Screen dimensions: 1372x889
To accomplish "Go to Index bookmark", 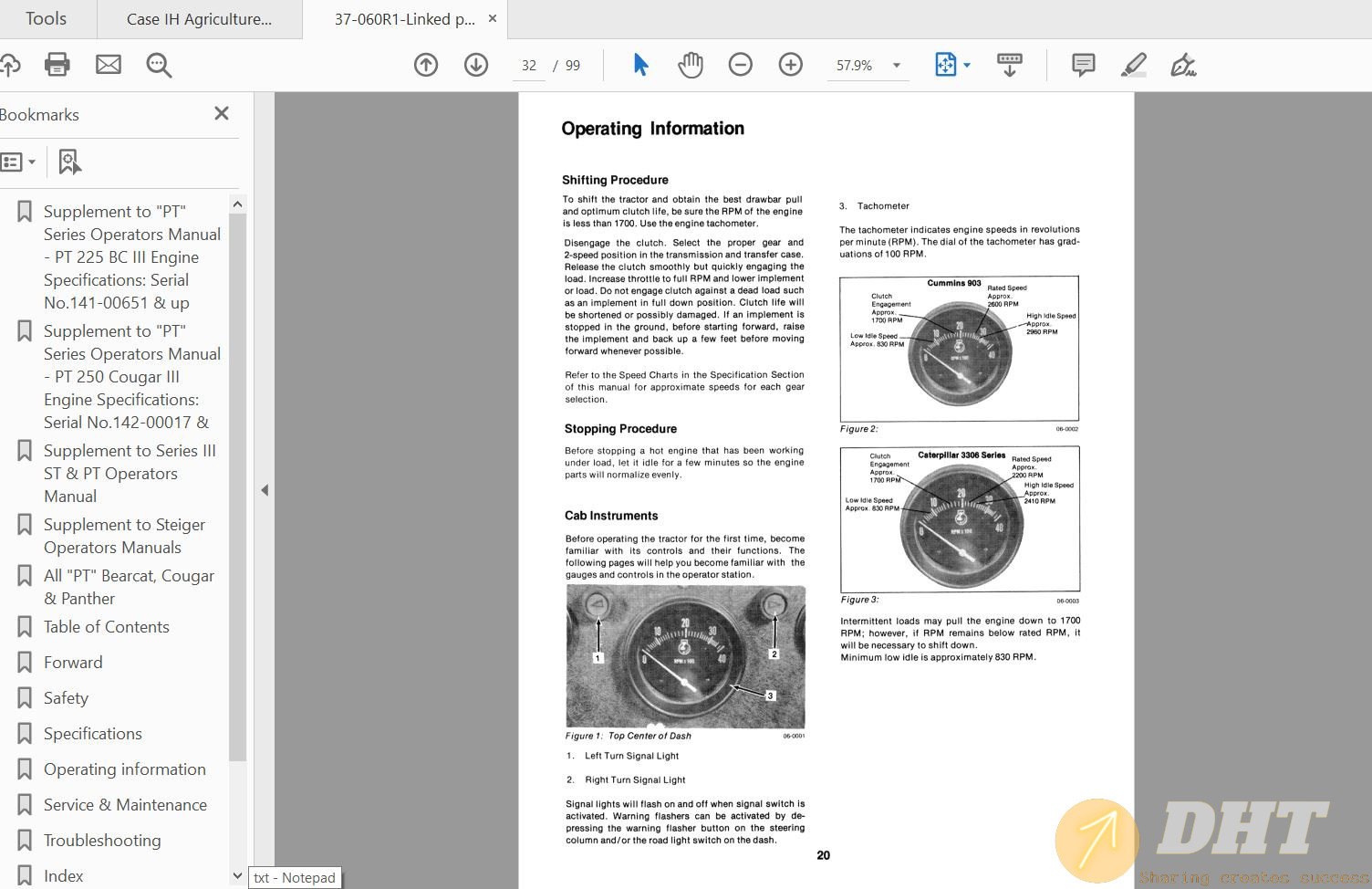I will point(63,876).
